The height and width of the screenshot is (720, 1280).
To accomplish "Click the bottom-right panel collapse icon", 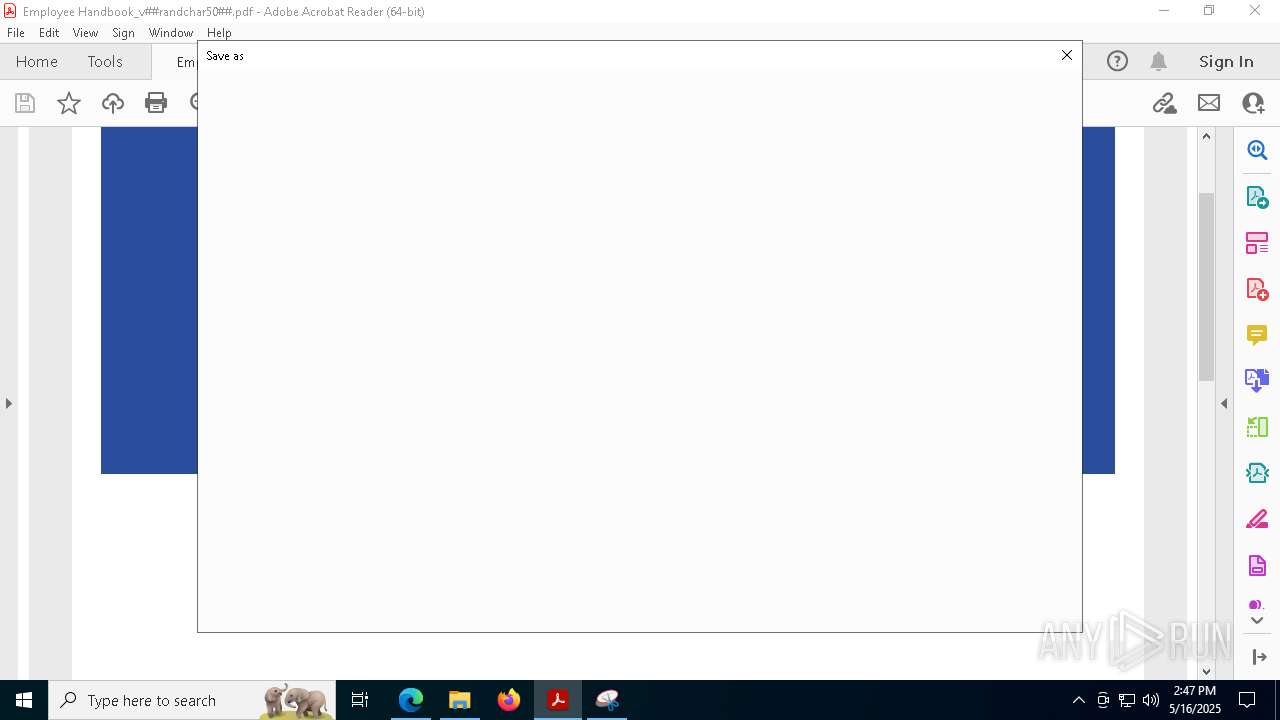I will point(1259,657).
